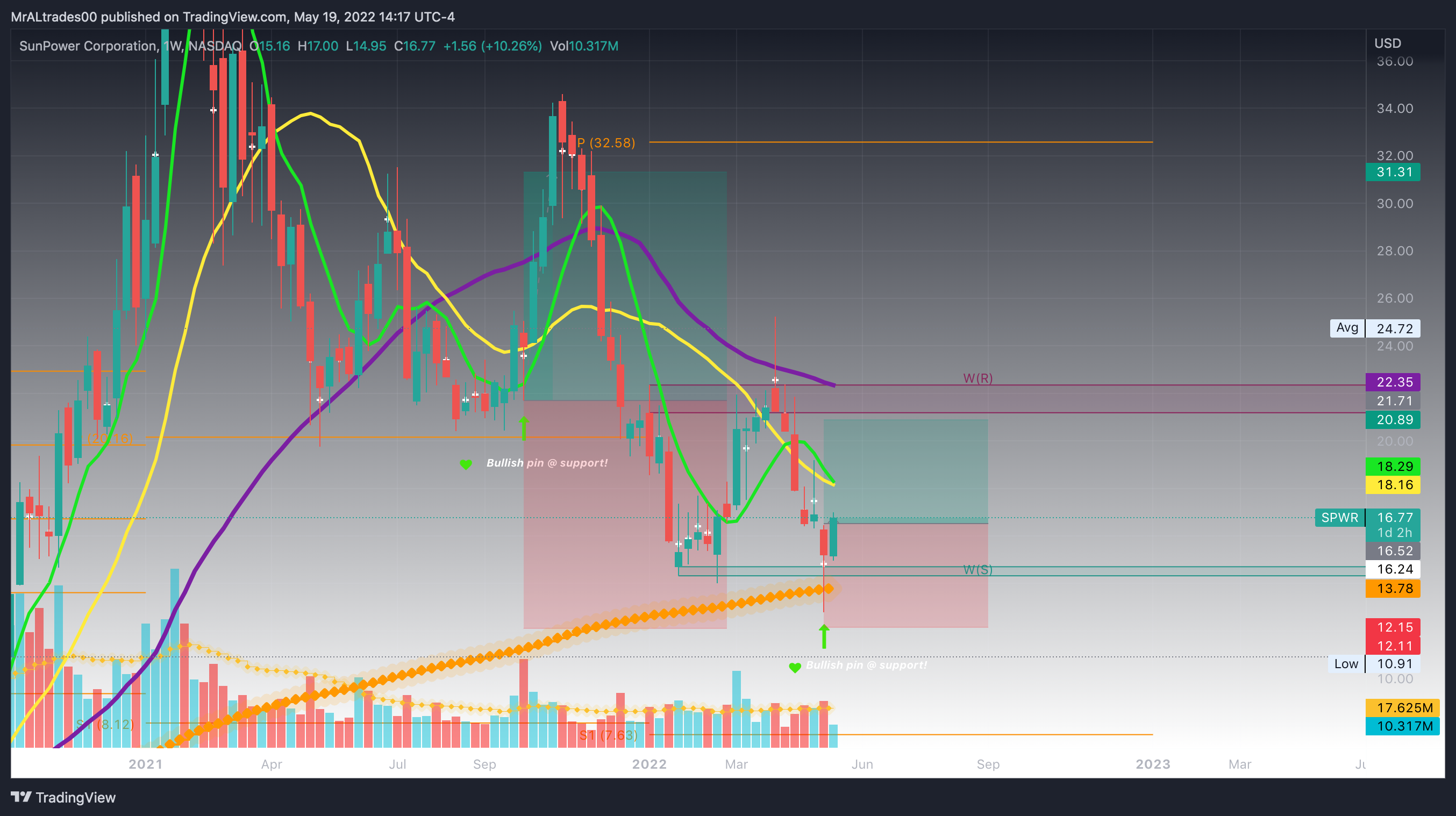Click the red 12.11 price tag
The height and width of the screenshot is (816, 1456).
(1393, 646)
